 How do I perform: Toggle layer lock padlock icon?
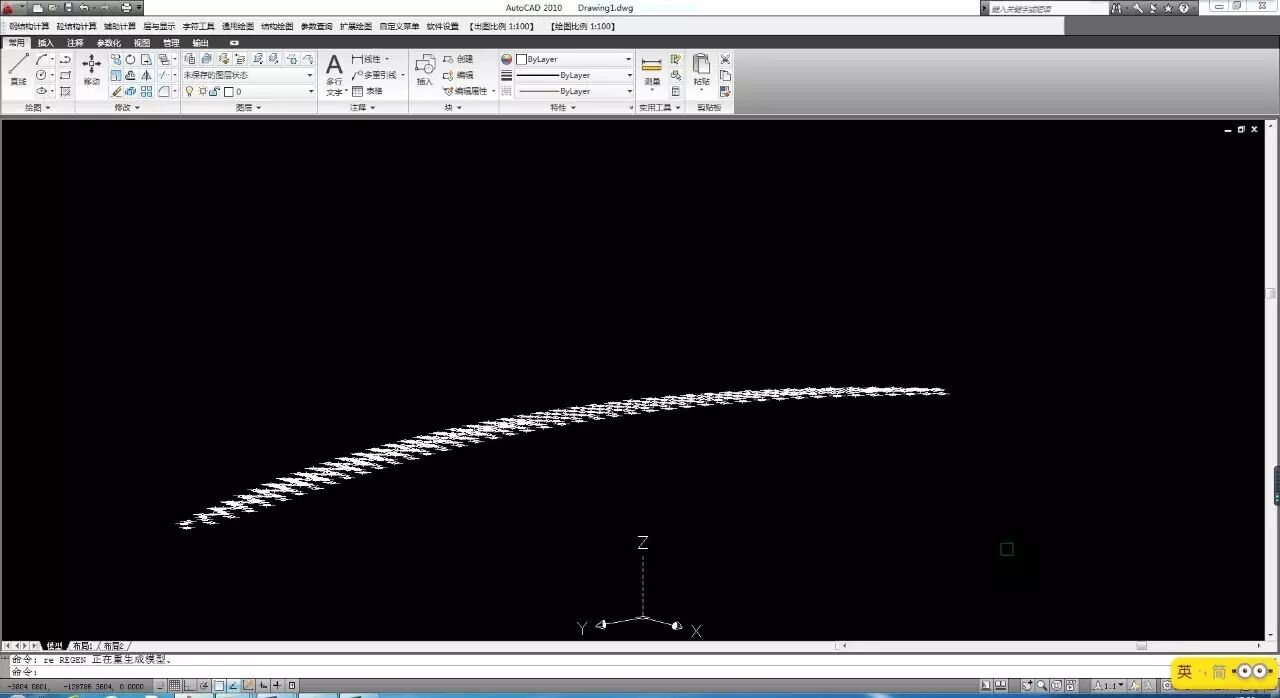pyautogui.click(x=214, y=91)
